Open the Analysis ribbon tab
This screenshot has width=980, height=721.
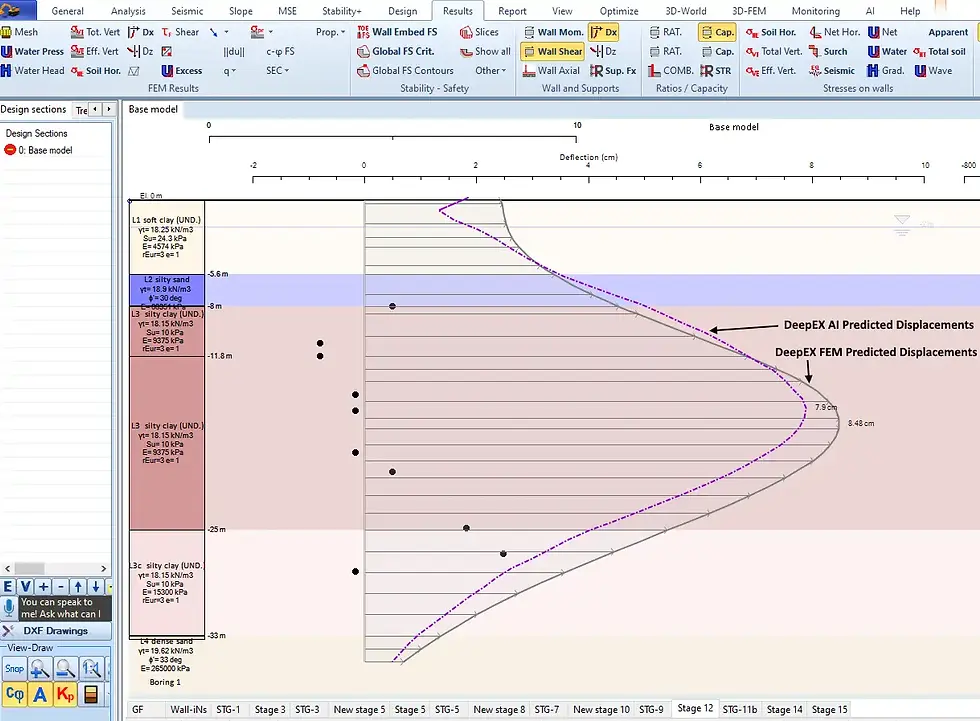[x=128, y=11]
